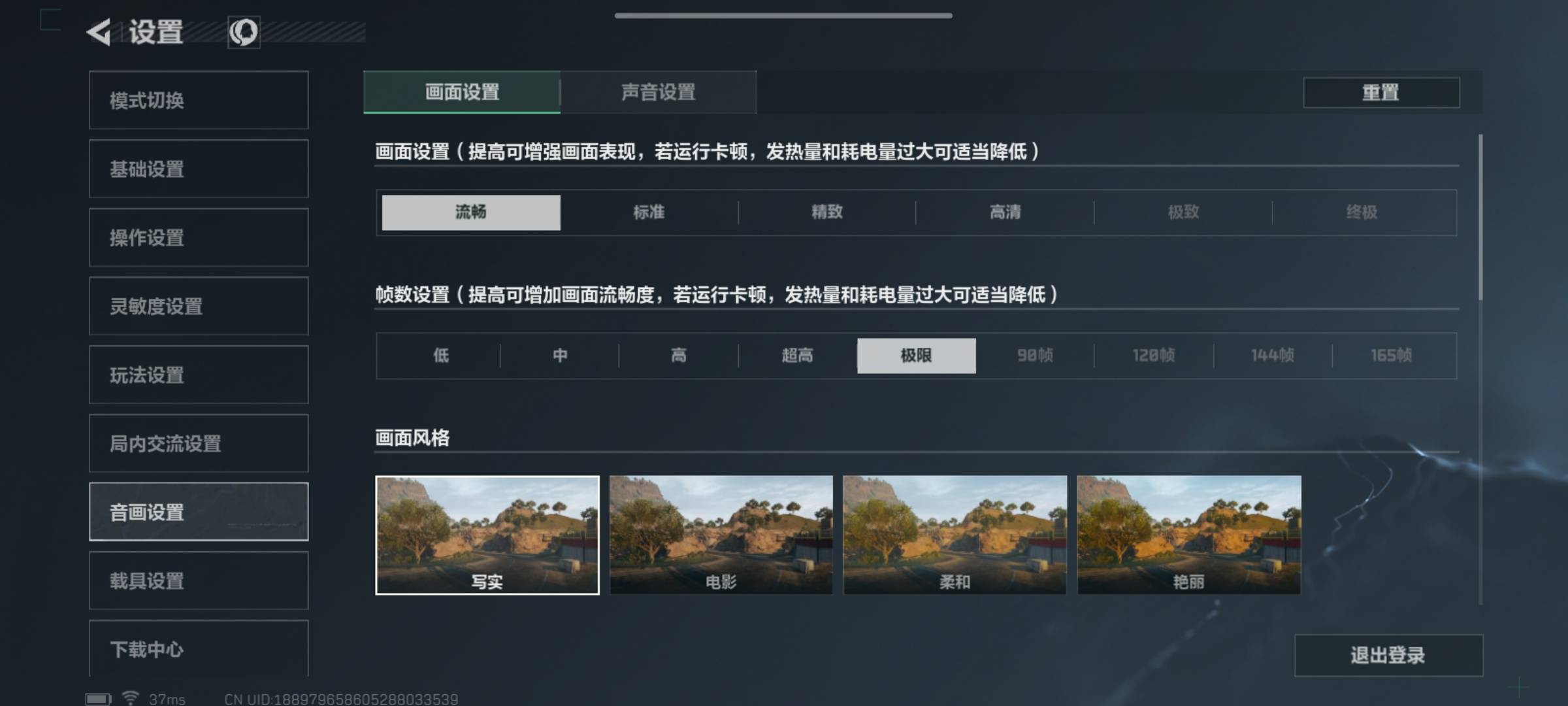Tap the WiFi signal status icon

click(131, 698)
